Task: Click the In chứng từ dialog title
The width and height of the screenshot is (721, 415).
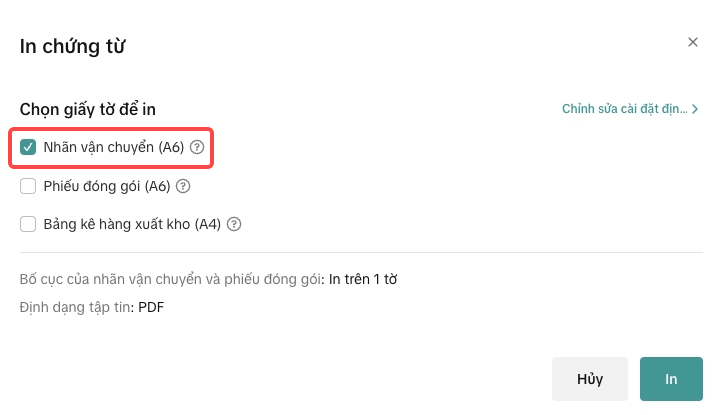Action: [x=72, y=46]
